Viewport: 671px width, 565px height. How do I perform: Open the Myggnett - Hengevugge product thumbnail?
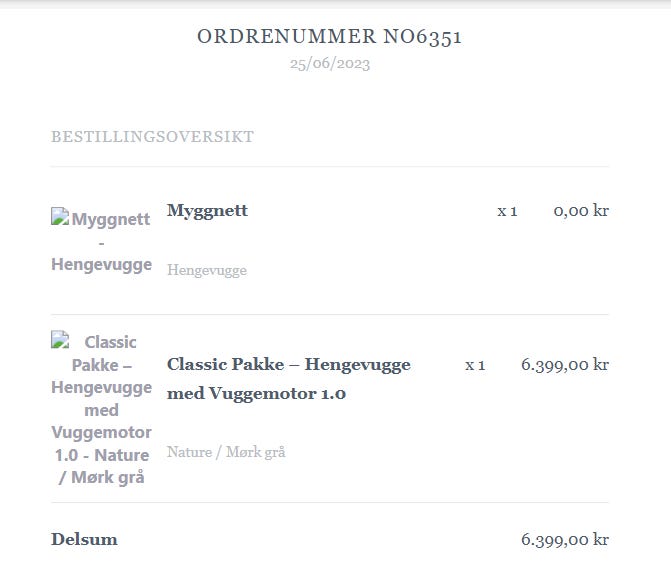[101, 241]
